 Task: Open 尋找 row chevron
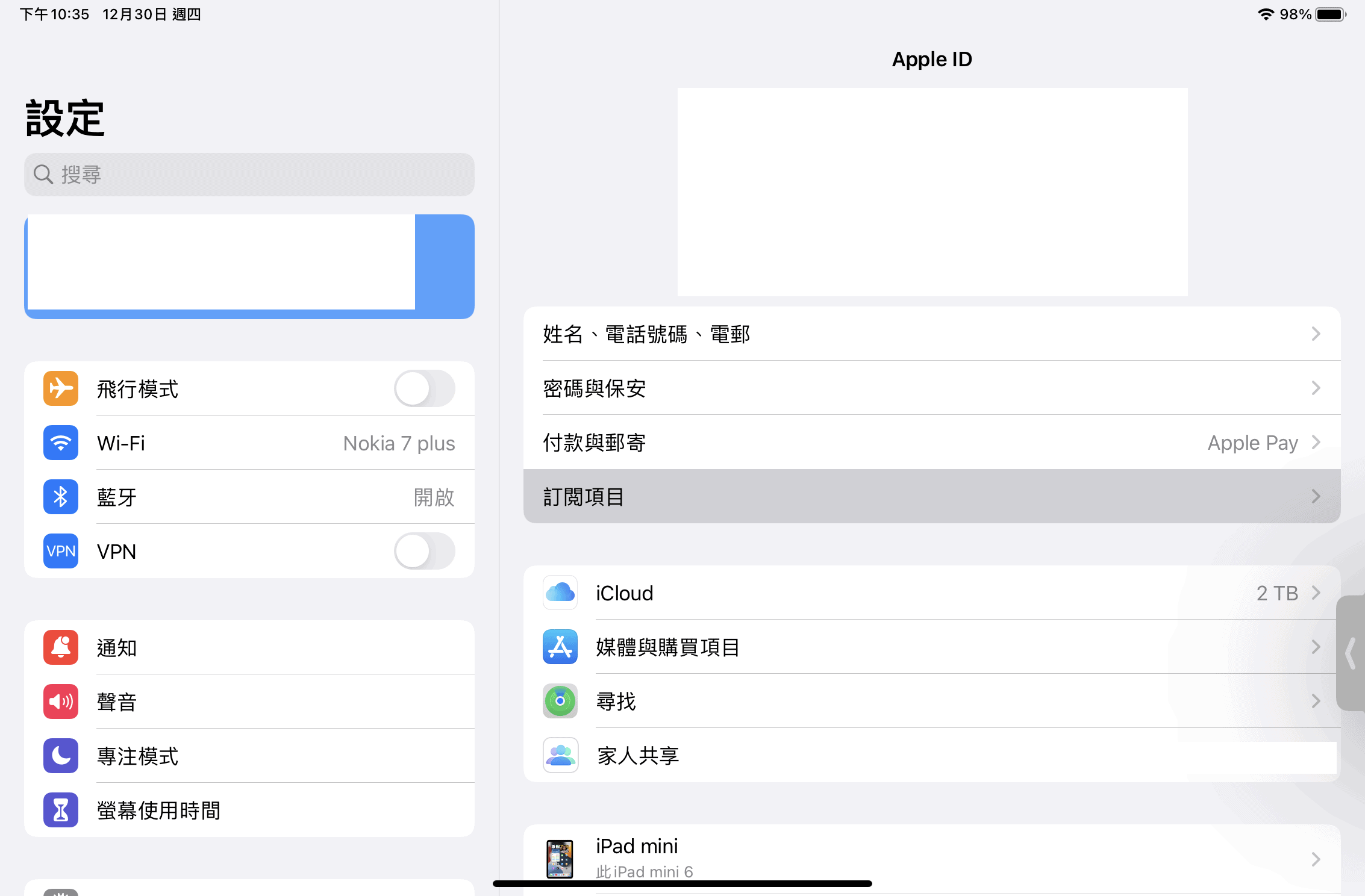[x=1316, y=701]
